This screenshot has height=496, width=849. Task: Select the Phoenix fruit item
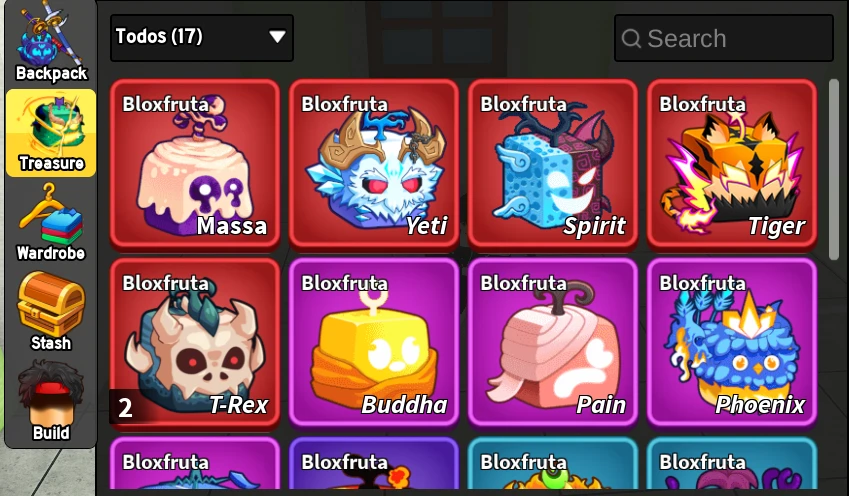[732, 344]
